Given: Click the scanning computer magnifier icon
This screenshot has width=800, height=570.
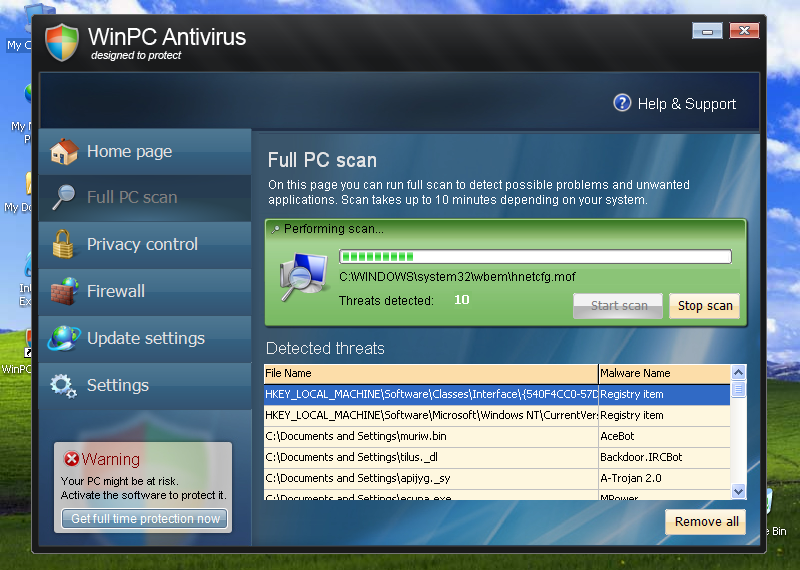Looking at the screenshot, I should (303, 278).
